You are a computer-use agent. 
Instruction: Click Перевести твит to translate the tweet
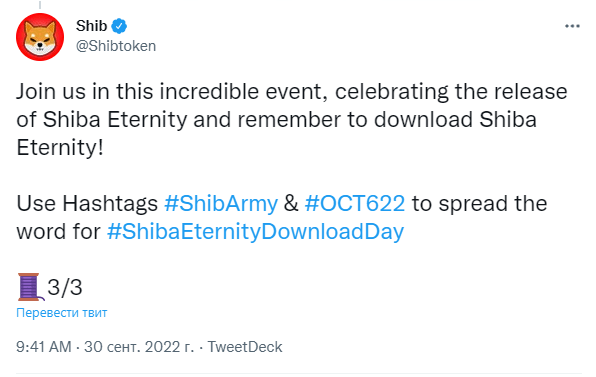62,313
